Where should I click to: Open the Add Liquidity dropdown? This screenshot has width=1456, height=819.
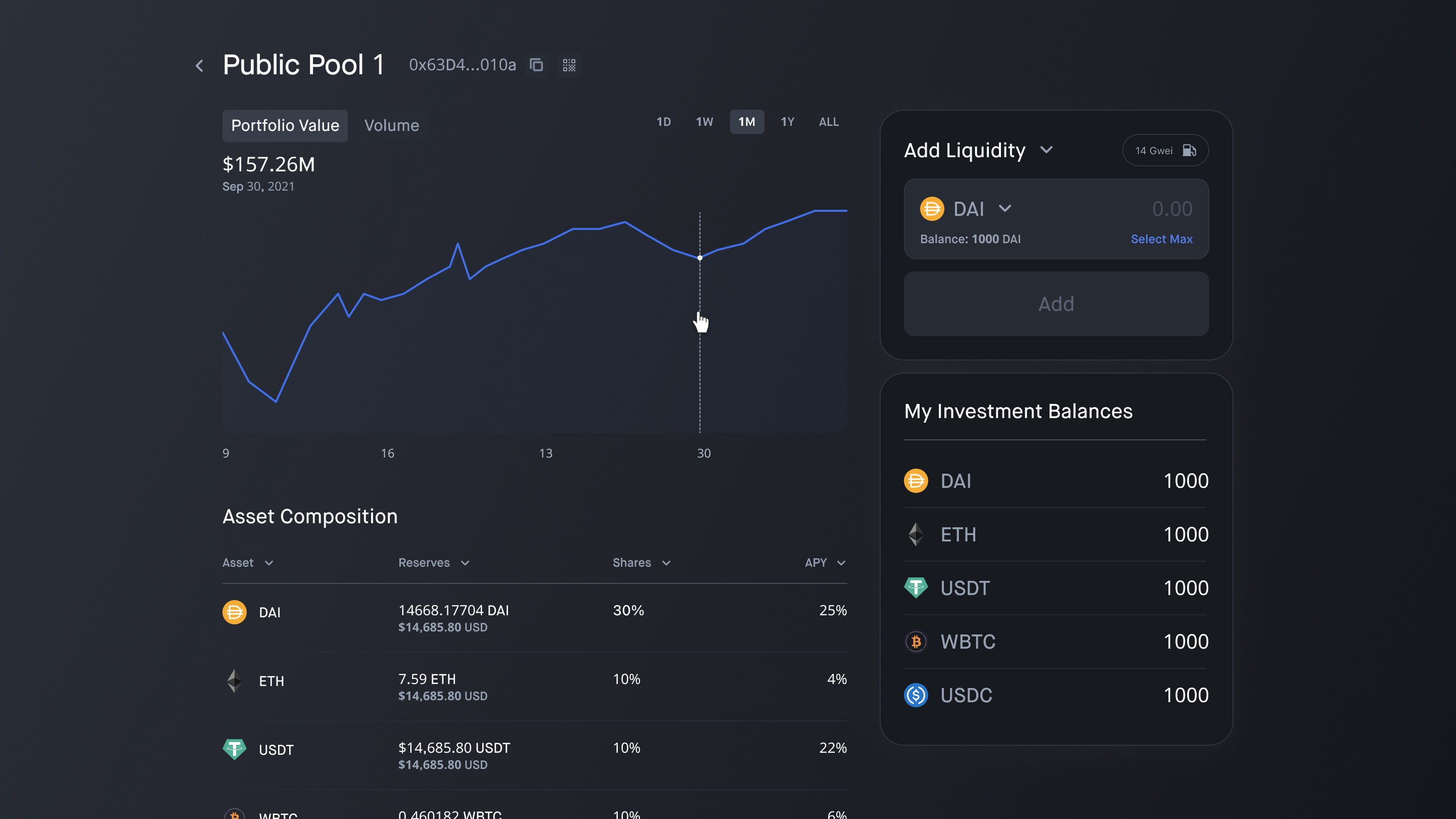(1046, 150)
